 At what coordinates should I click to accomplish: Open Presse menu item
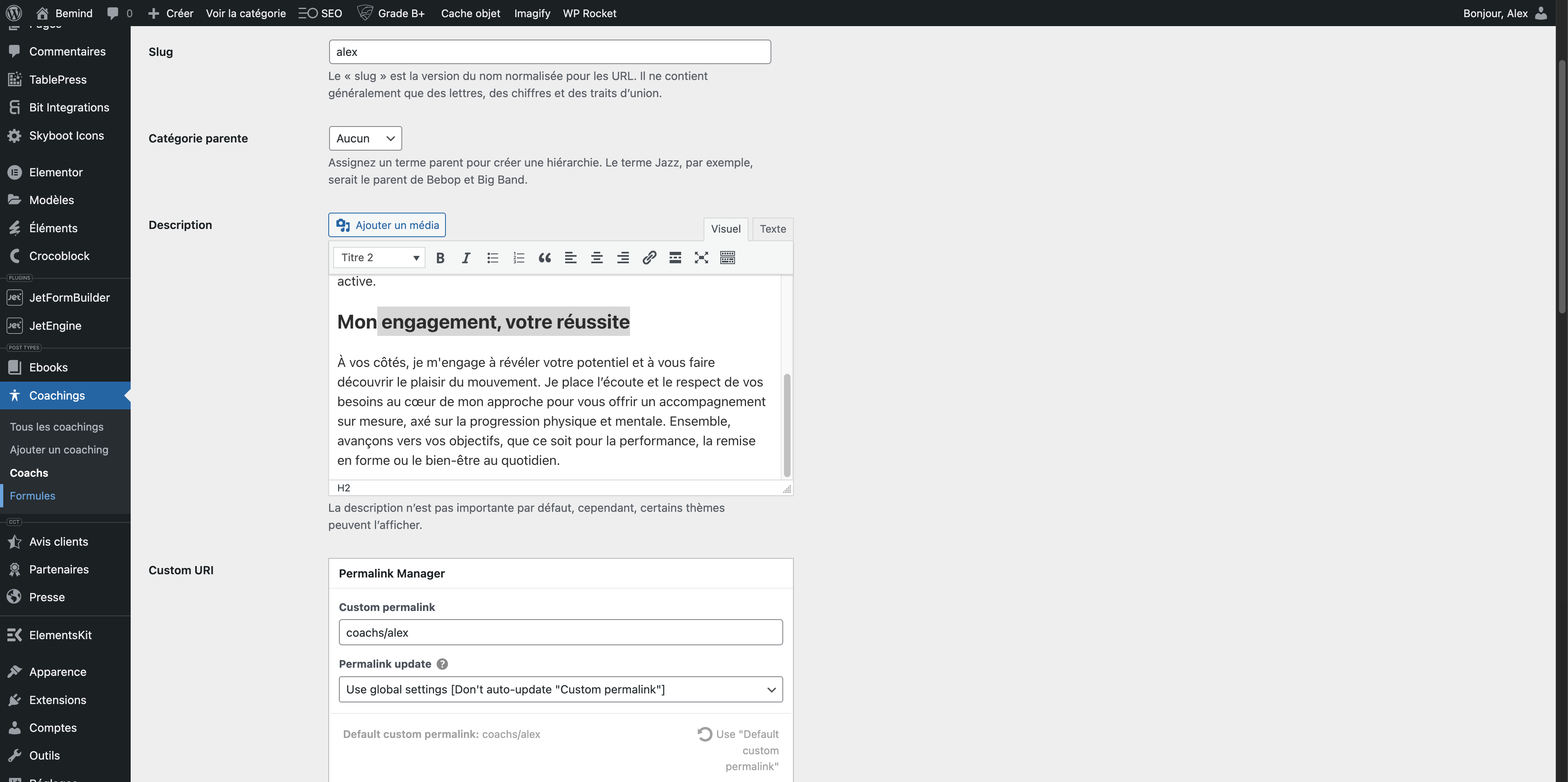65,597
